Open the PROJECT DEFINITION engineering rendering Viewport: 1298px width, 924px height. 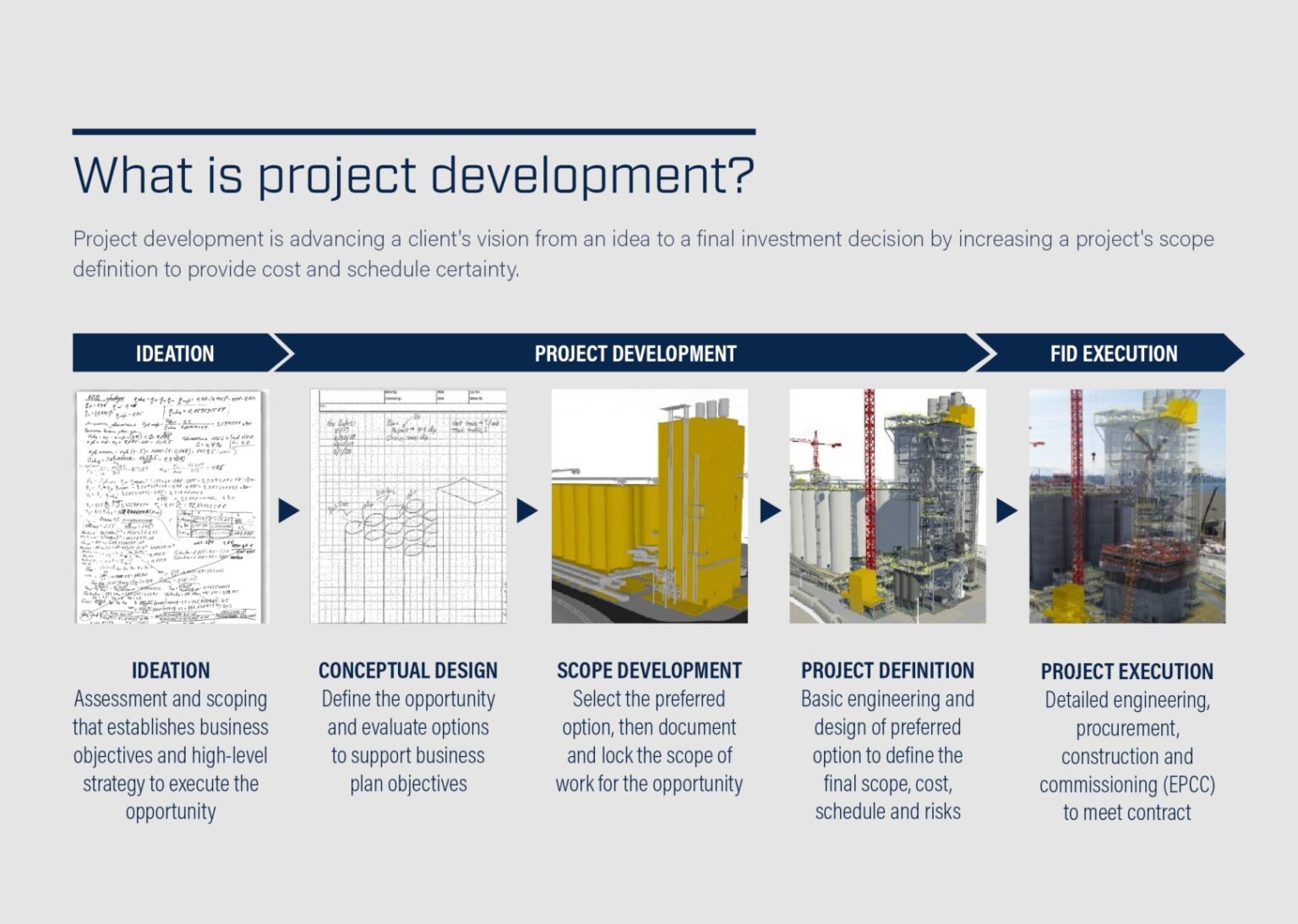click(x=886, y=507)
